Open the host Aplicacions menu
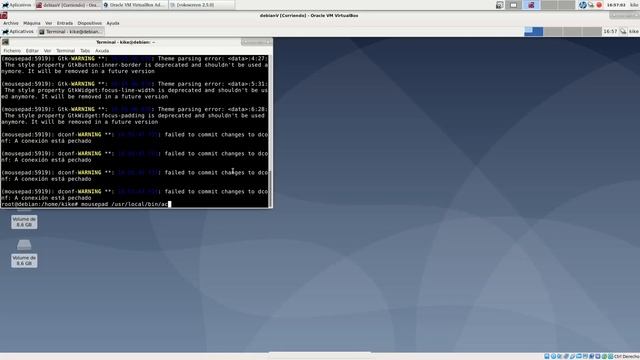 [17, 5]
